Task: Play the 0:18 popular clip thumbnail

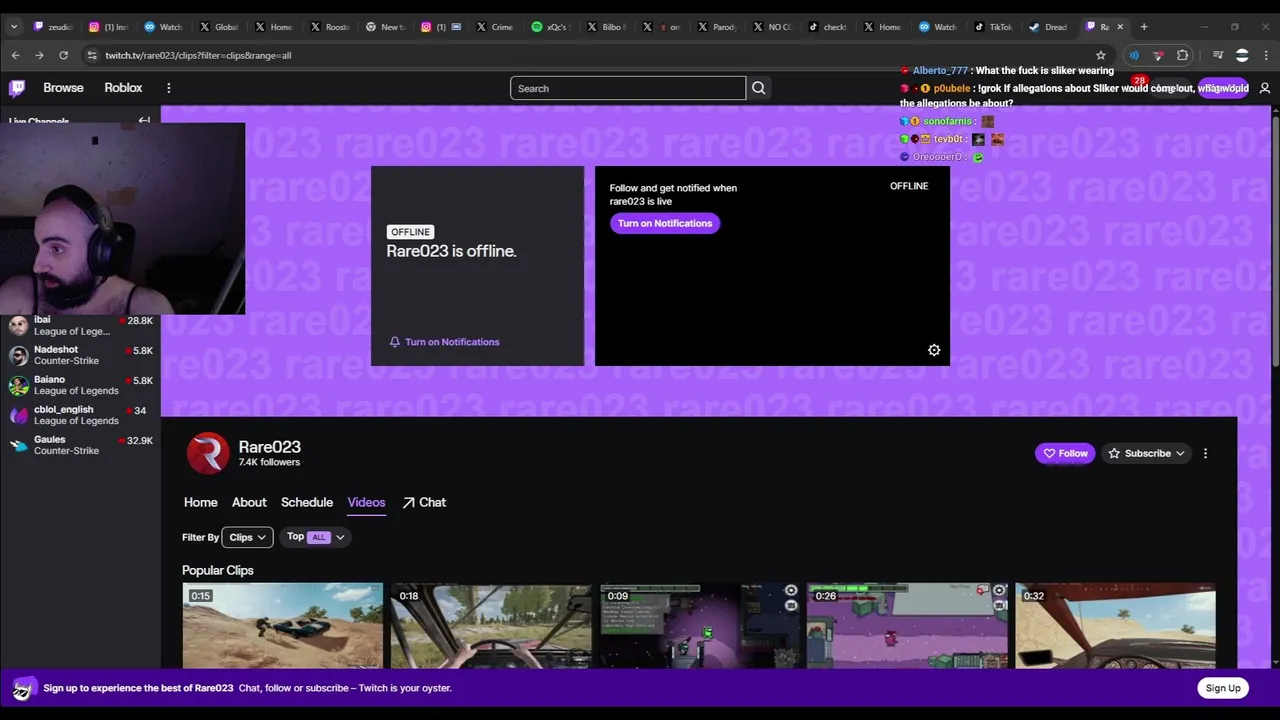Action: (491, 626)
